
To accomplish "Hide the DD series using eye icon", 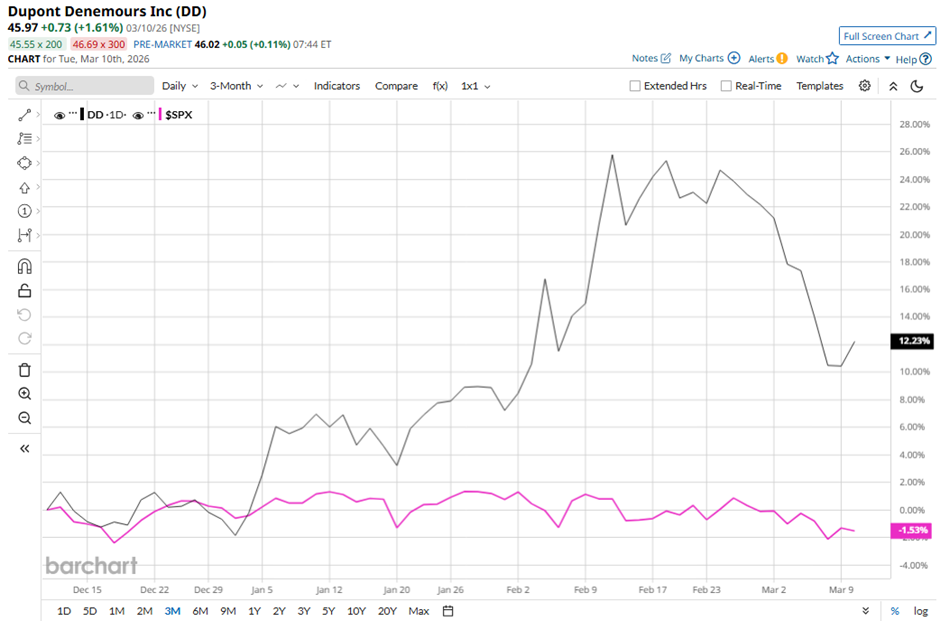I will click(60, 115).
